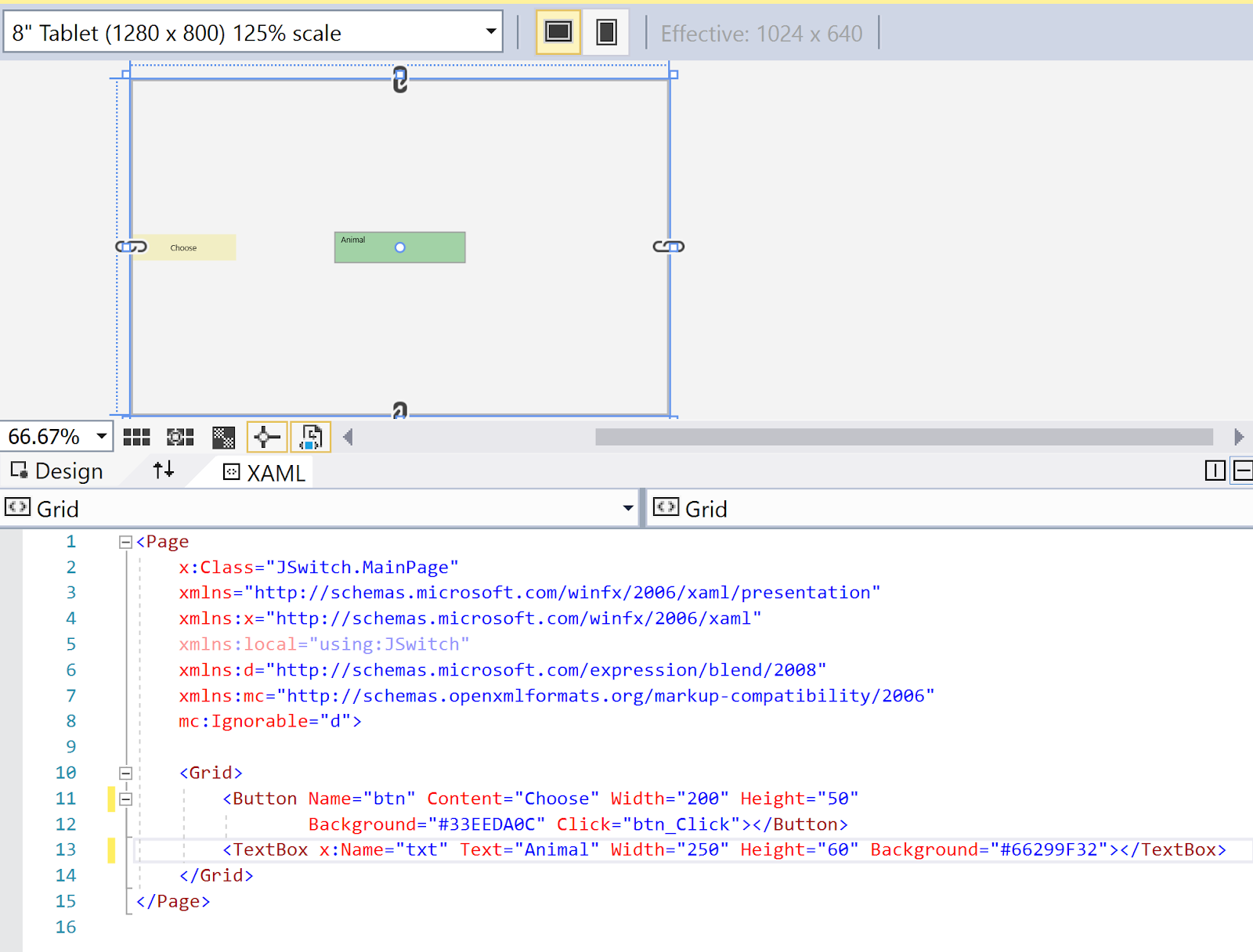This screenshot has width=1253, height=952.
Task: Select the Animal textbox in designer
Action: [399, 247]
